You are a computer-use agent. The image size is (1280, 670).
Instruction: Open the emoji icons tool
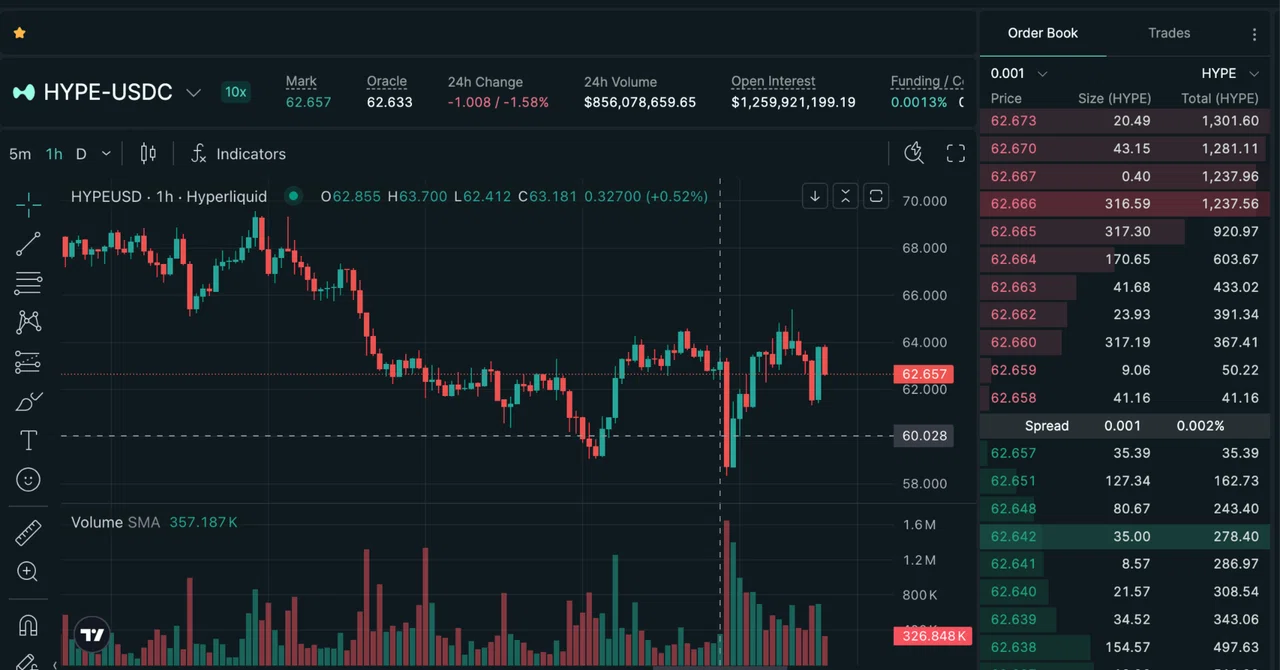tap(28, 480)
